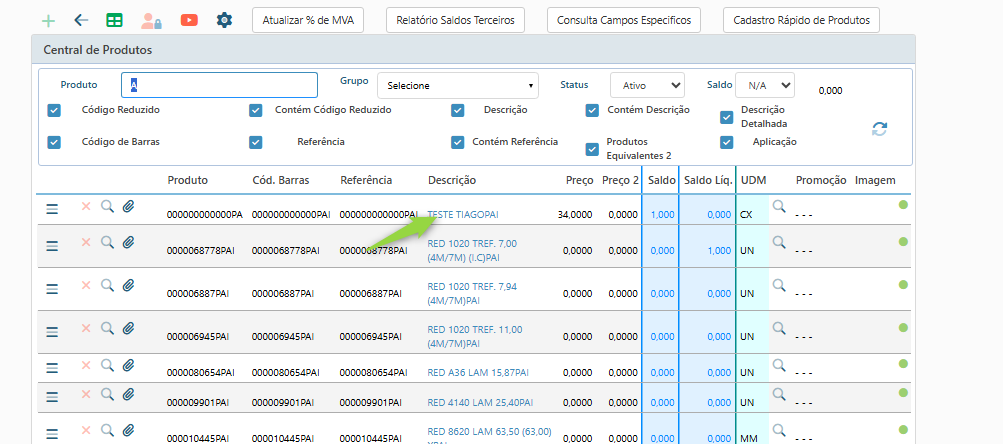Uncheck the Código Reduzido checkbox

pos(55,110)
